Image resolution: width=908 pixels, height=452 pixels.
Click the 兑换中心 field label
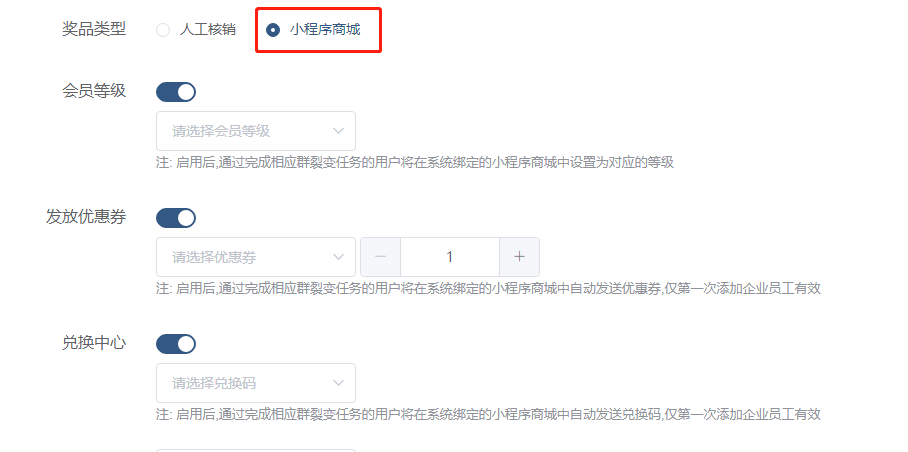pyautogui.click(x=94, y=343)
